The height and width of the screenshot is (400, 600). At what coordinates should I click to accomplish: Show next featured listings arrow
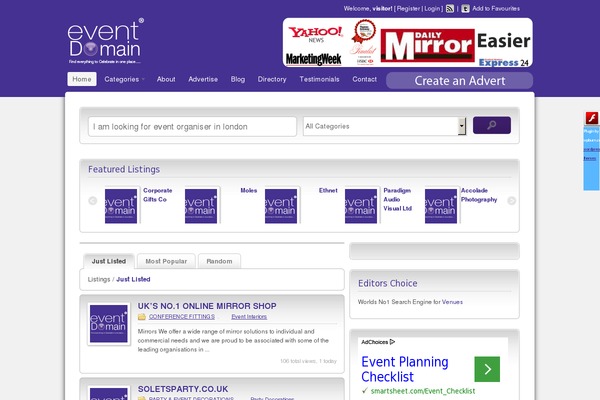[x=511, y=201]
